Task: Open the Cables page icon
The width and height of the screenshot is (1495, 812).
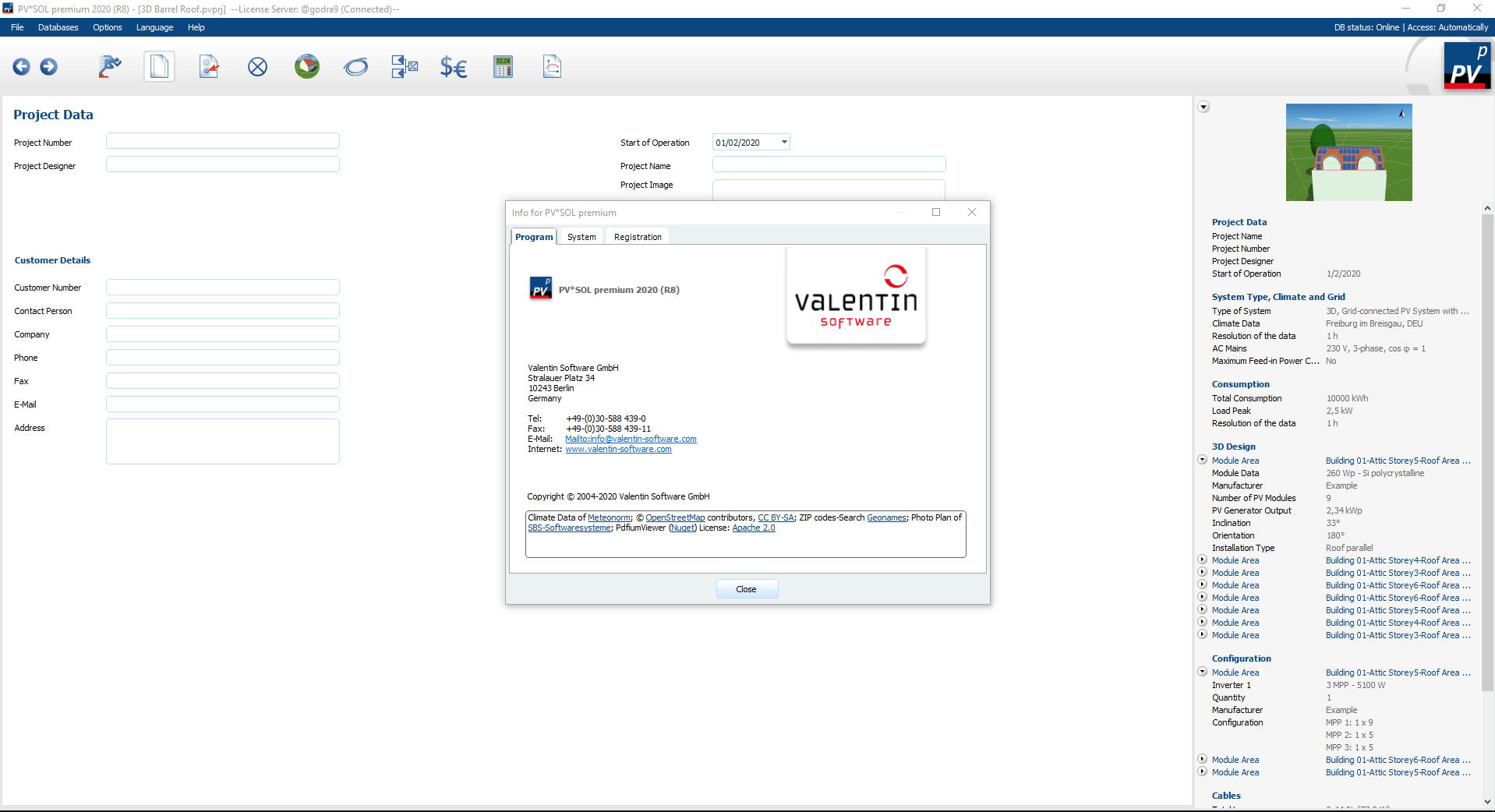Action: (356, 67)
